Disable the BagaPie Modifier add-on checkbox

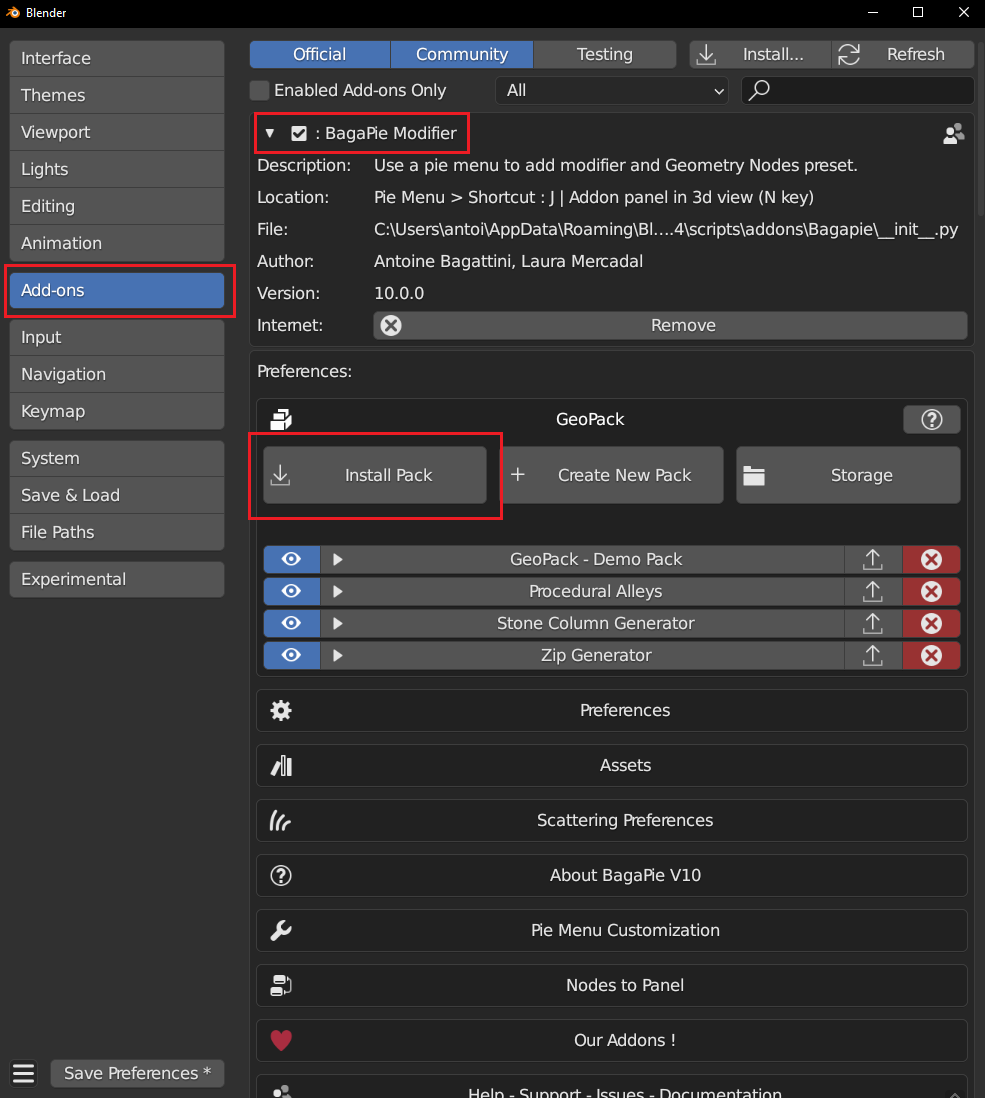[299, 134]
